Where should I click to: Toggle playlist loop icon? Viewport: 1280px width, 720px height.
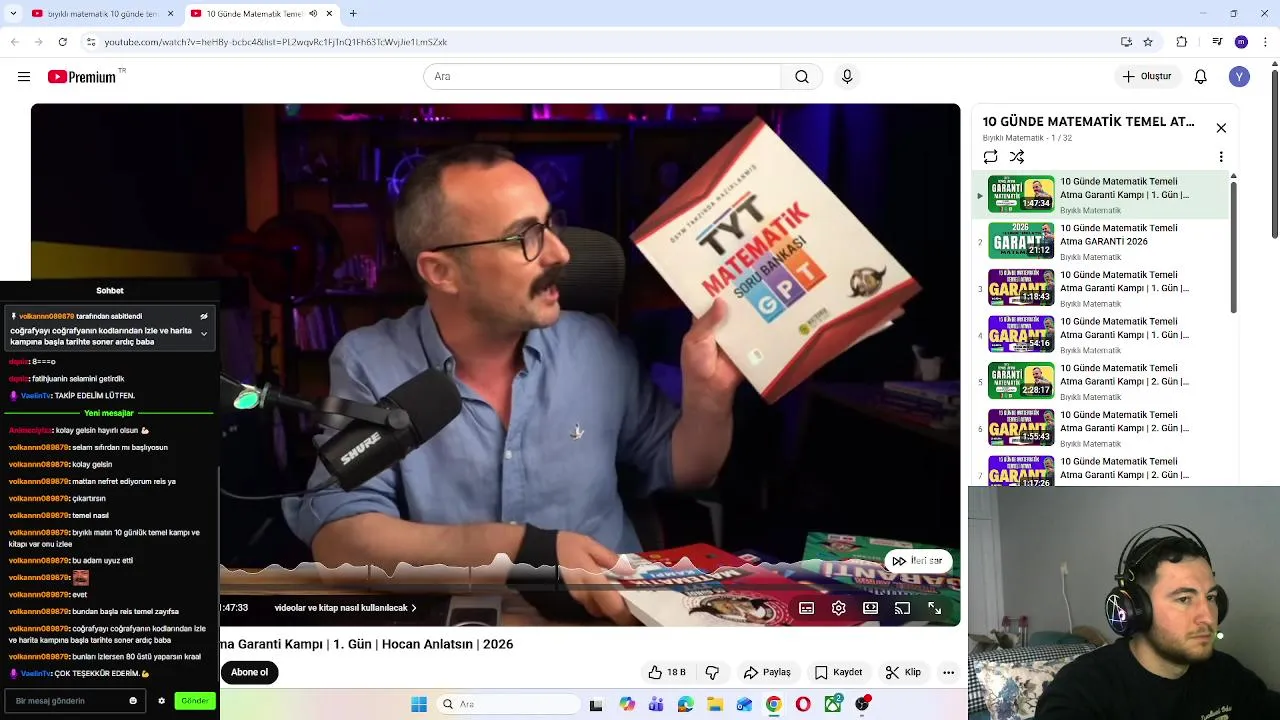[x=990, y=157]
